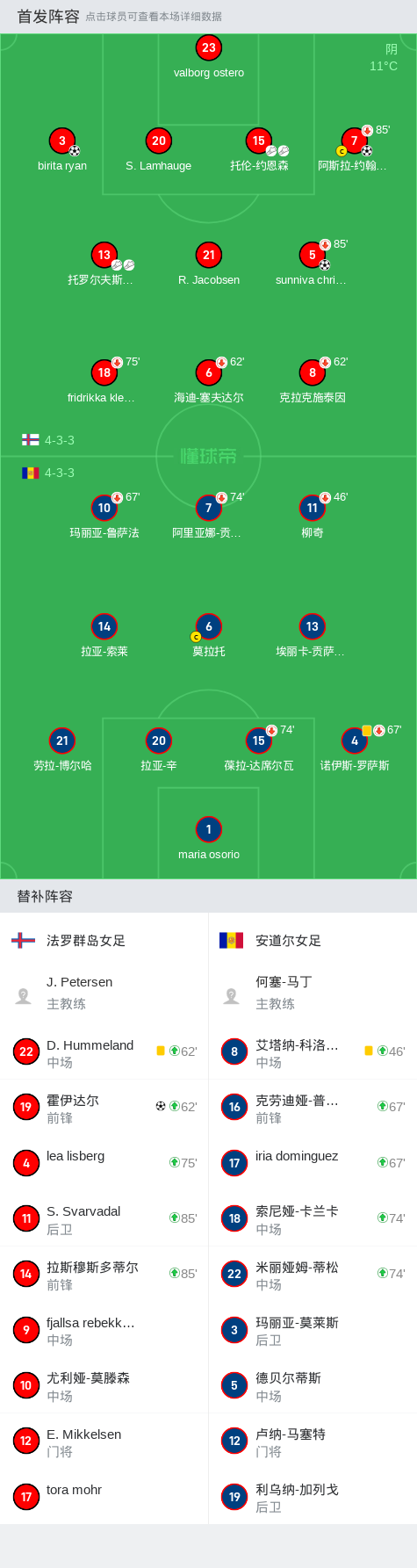Screen dimensions: 417x1568
Task: Click the Faroe Islands flag beside 法罗群岛女足
Action: coord(23,941)
